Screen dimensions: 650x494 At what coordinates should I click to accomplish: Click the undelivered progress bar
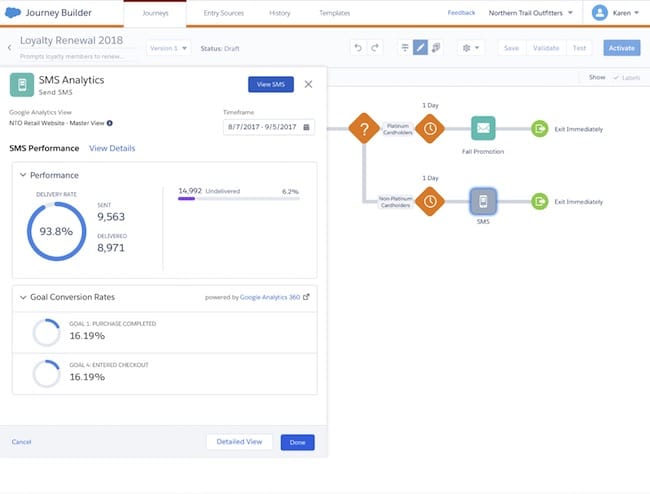click(x=238, y=199)
